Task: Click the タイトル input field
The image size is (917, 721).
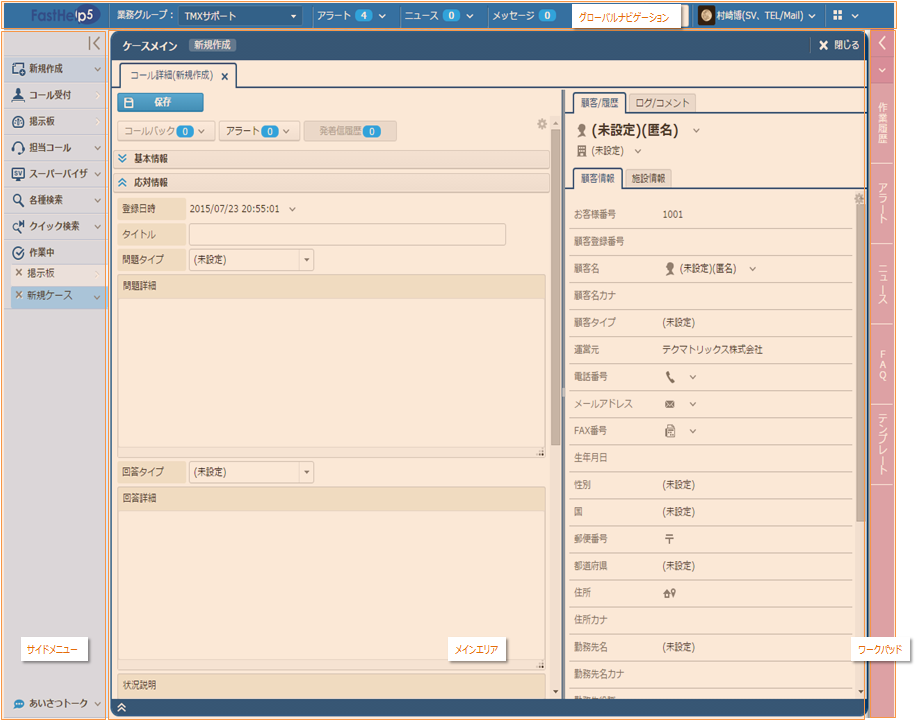Action: point(347,234)
